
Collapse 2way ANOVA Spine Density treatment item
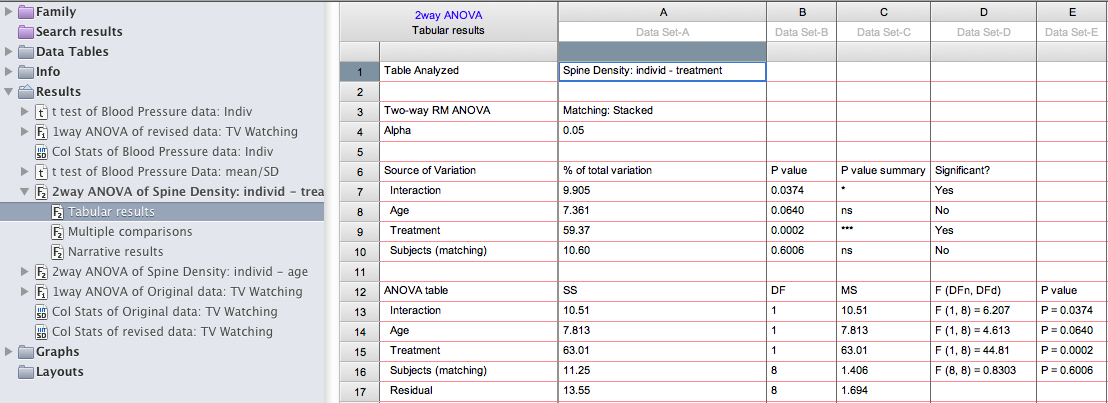25,192
